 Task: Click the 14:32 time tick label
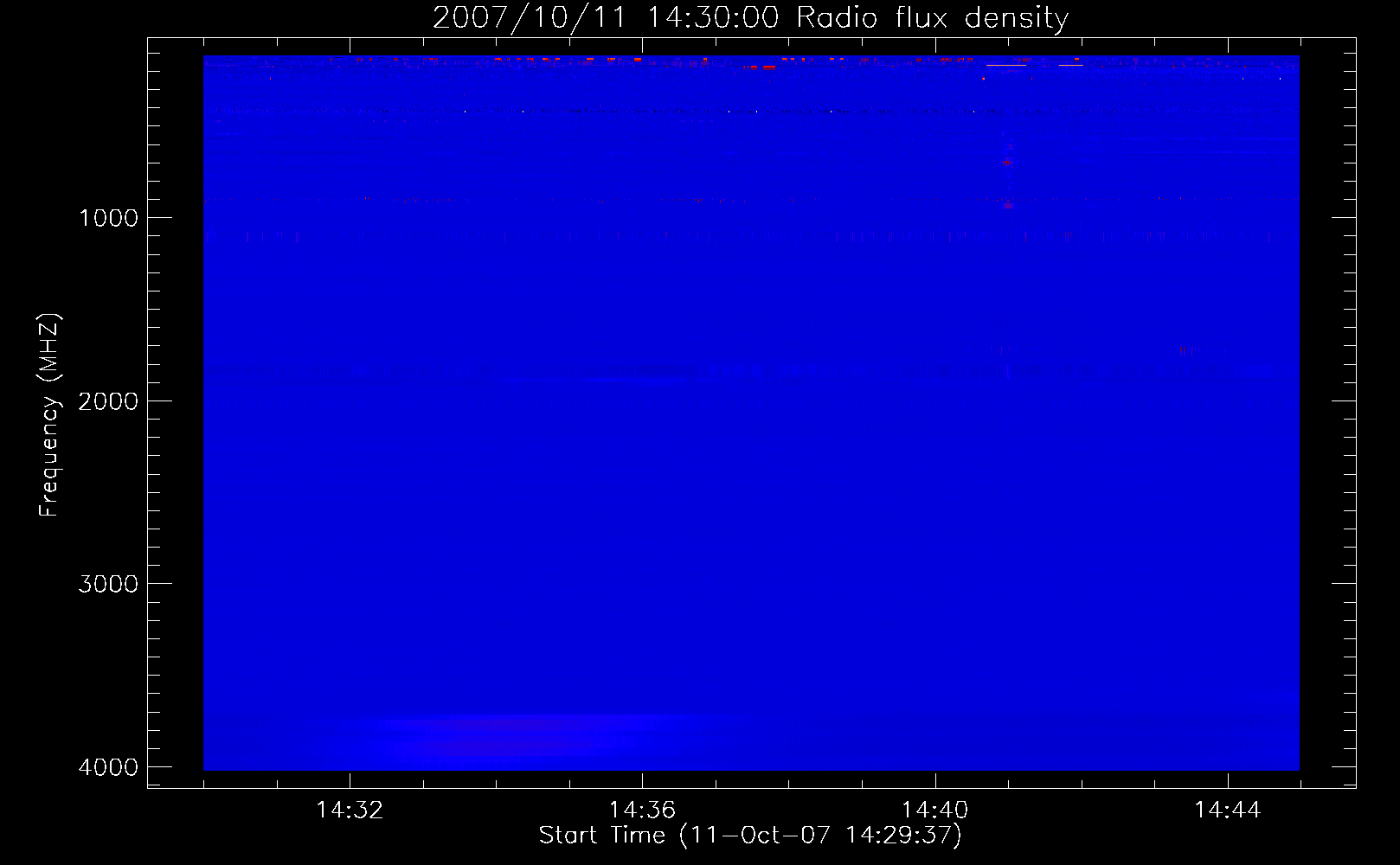point(350,811)
